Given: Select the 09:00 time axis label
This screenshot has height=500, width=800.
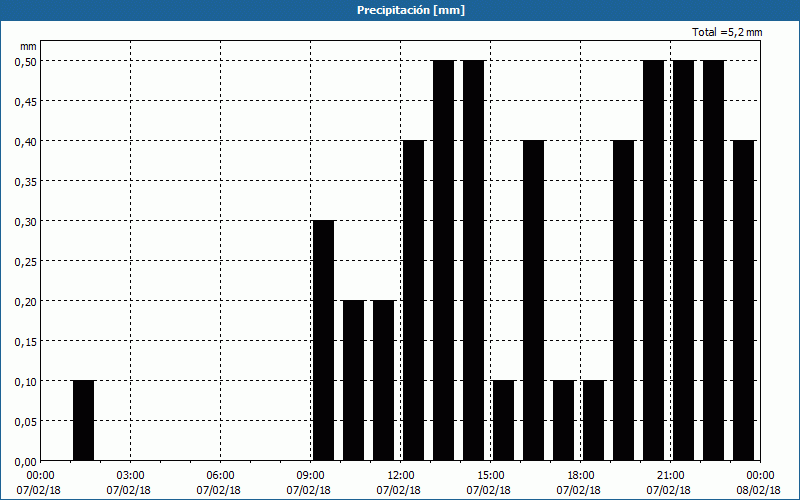Looking at the screenshot, I should [311, 476].
